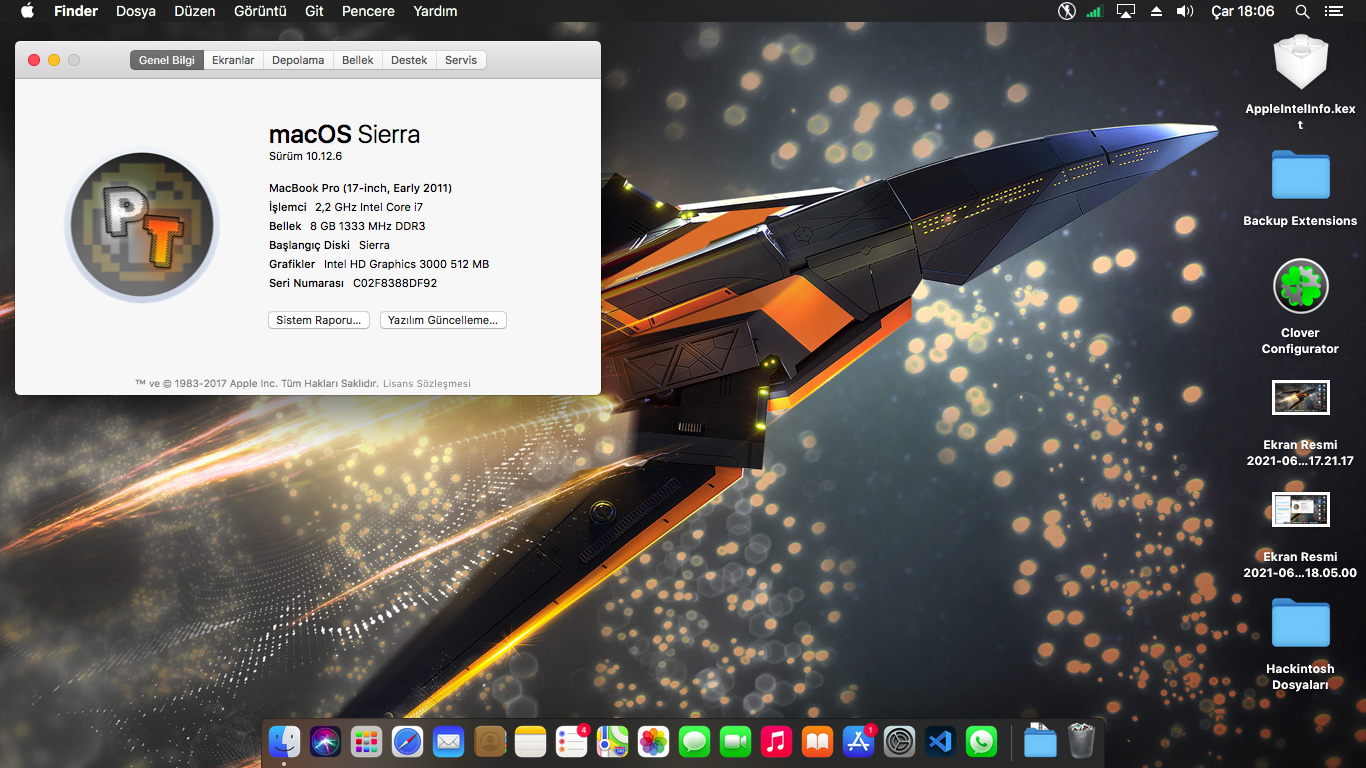The image size is (1366, 768).
Task: Open the AirPlay display menu
Action: [1126, 11]
